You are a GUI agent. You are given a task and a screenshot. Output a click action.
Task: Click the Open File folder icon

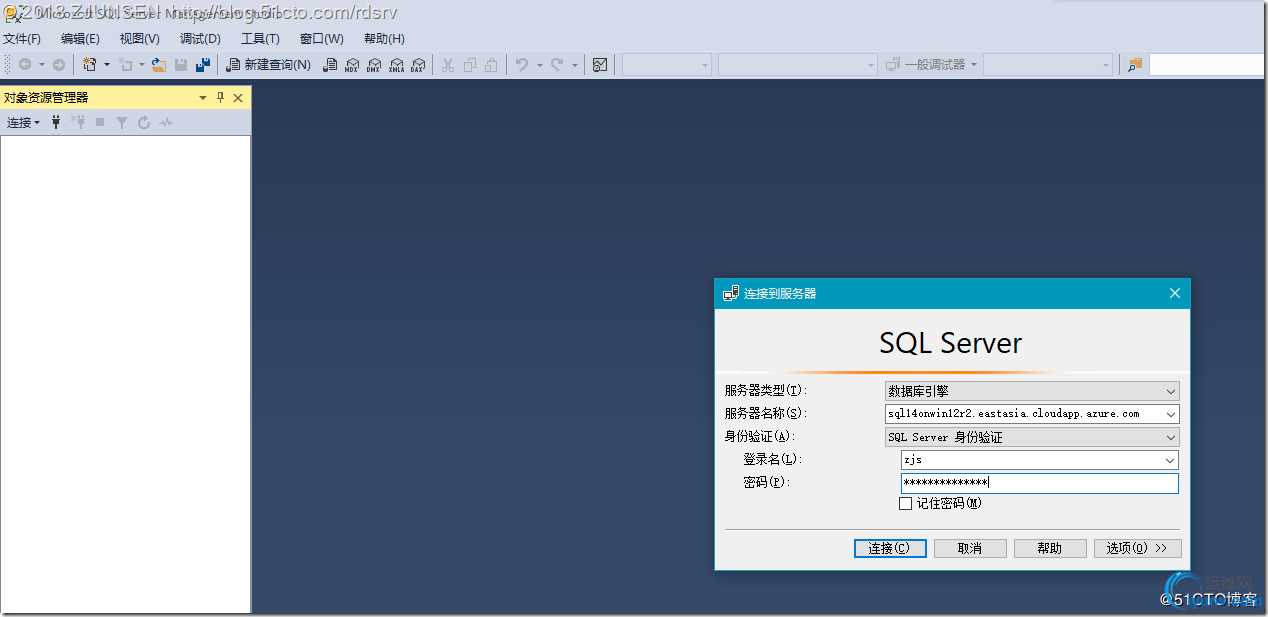point(159,65)
